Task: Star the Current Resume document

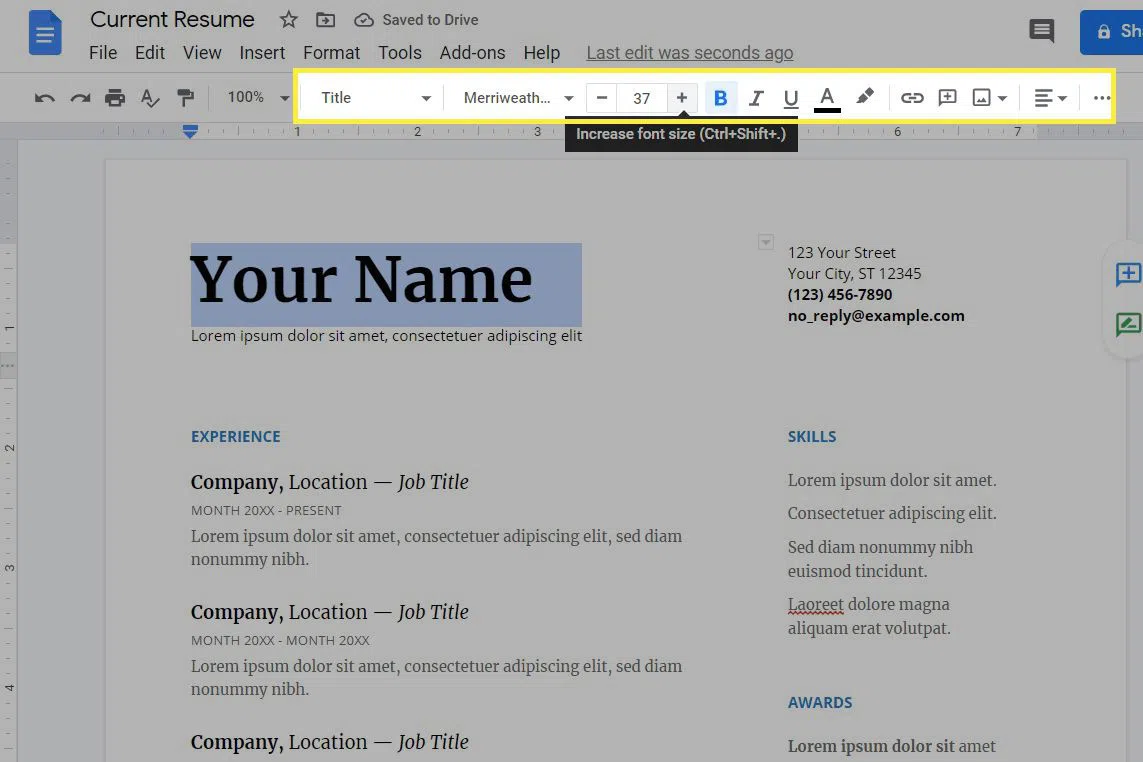Action: [x=289, y=20]
